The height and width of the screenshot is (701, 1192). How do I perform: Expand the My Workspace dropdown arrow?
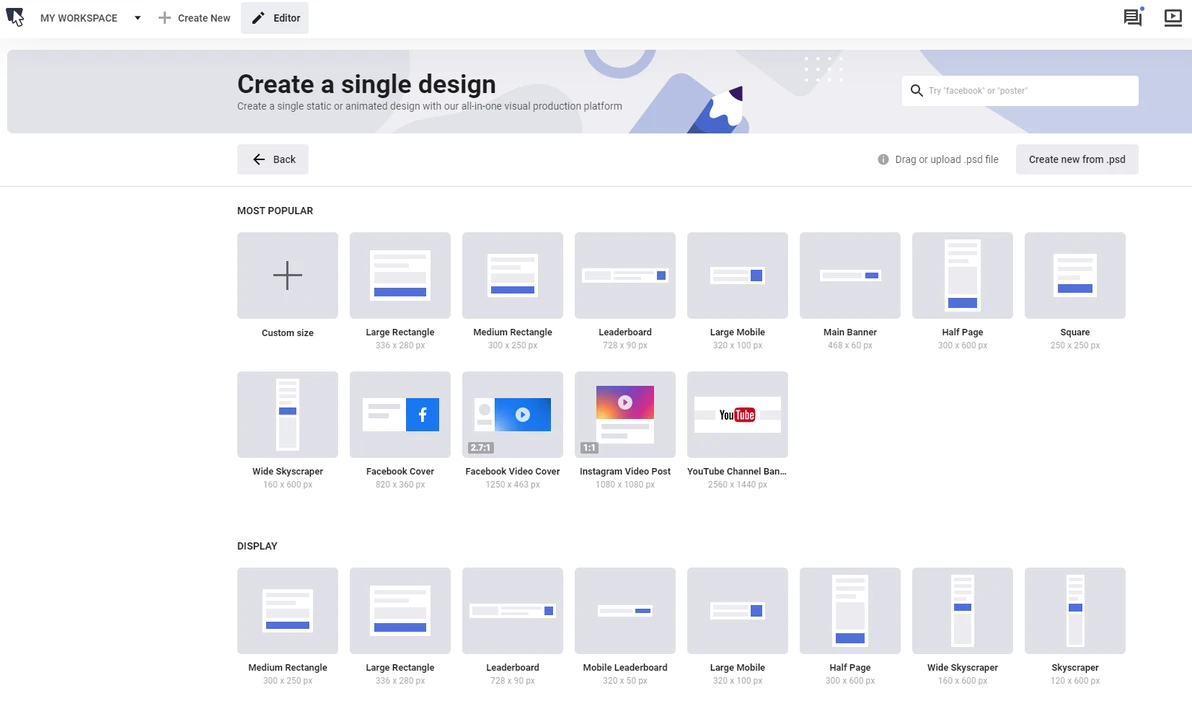click(137, 18)
